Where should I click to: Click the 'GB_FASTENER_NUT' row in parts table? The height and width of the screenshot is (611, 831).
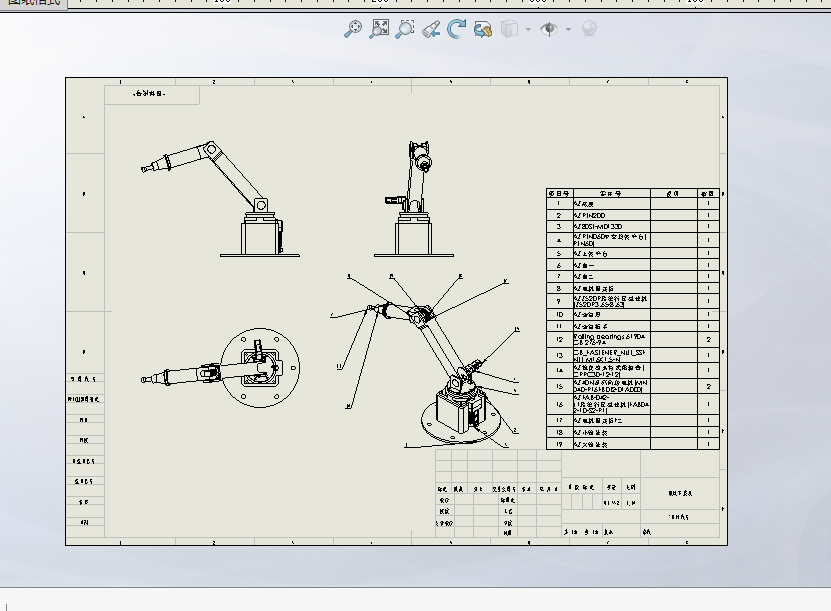click(633, 355)
